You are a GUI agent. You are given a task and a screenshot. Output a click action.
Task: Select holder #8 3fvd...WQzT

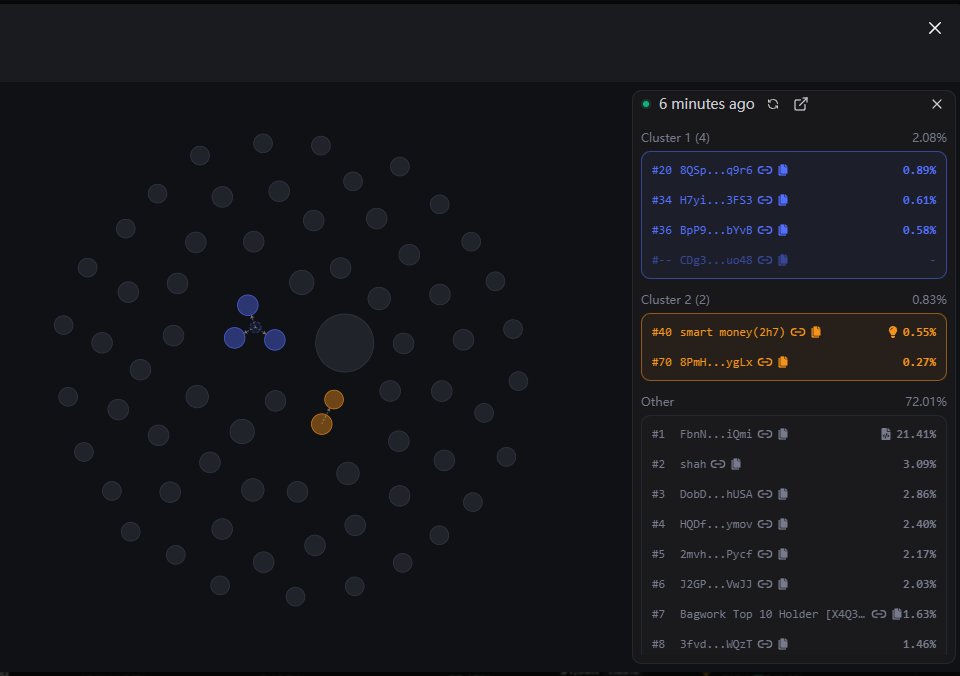pos(793,644)
